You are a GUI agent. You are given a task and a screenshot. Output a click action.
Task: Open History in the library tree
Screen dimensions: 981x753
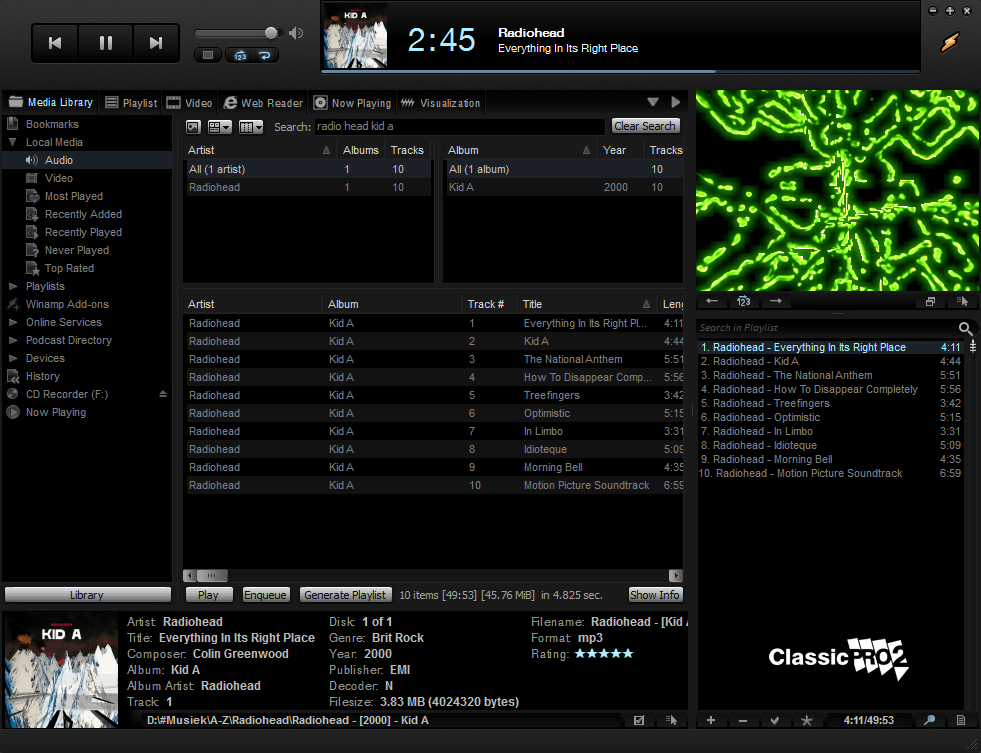coord(43,376)
